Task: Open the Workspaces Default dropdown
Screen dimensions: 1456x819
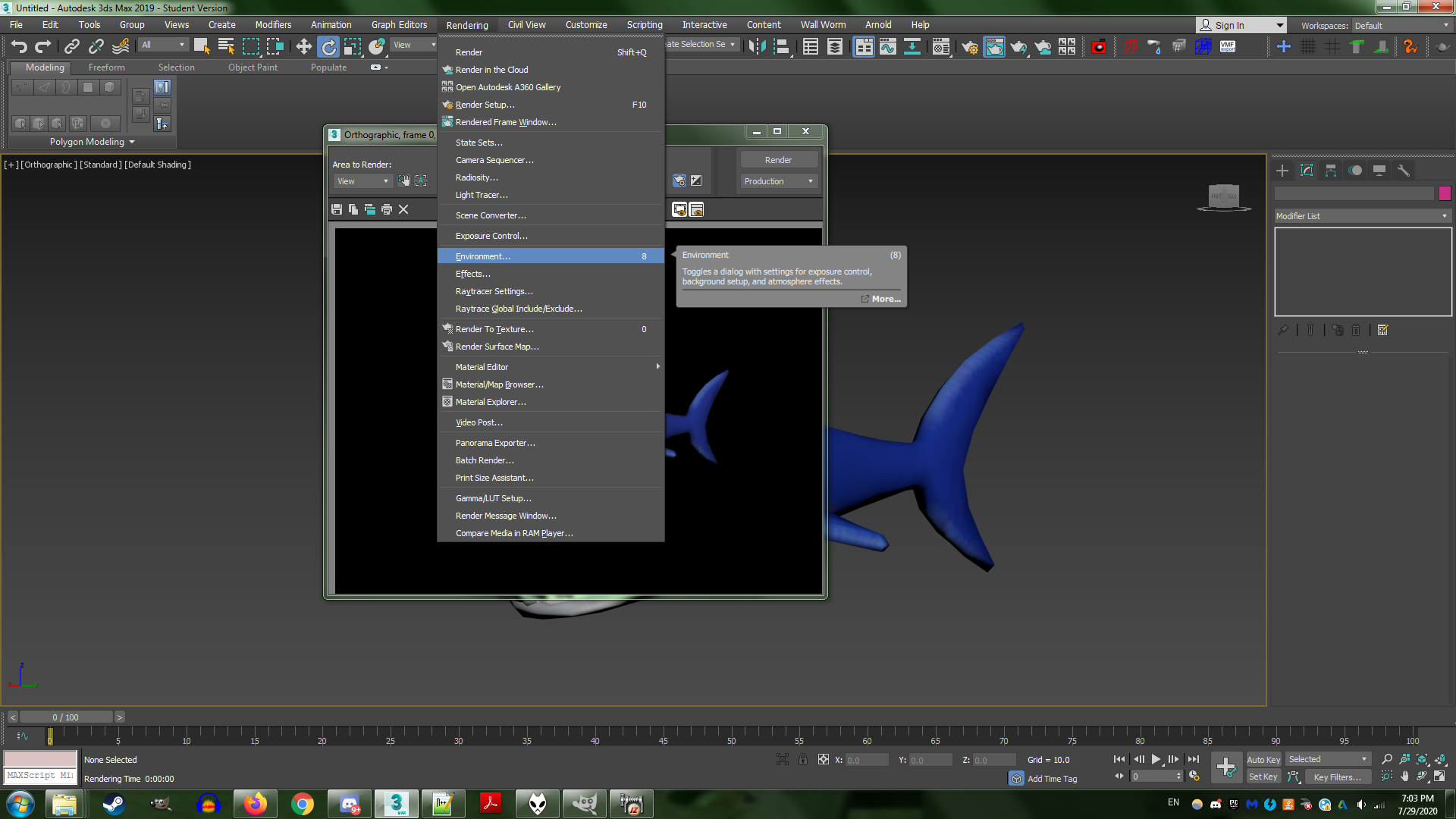Action: (1401, 25)
